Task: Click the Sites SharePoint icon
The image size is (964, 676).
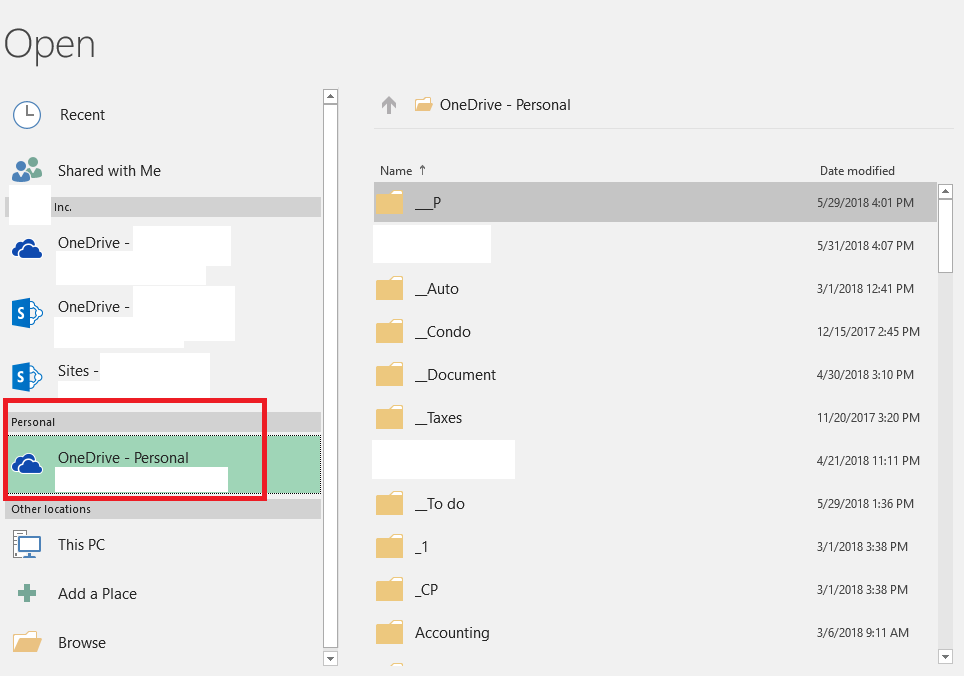Action: tap(27, 376)
